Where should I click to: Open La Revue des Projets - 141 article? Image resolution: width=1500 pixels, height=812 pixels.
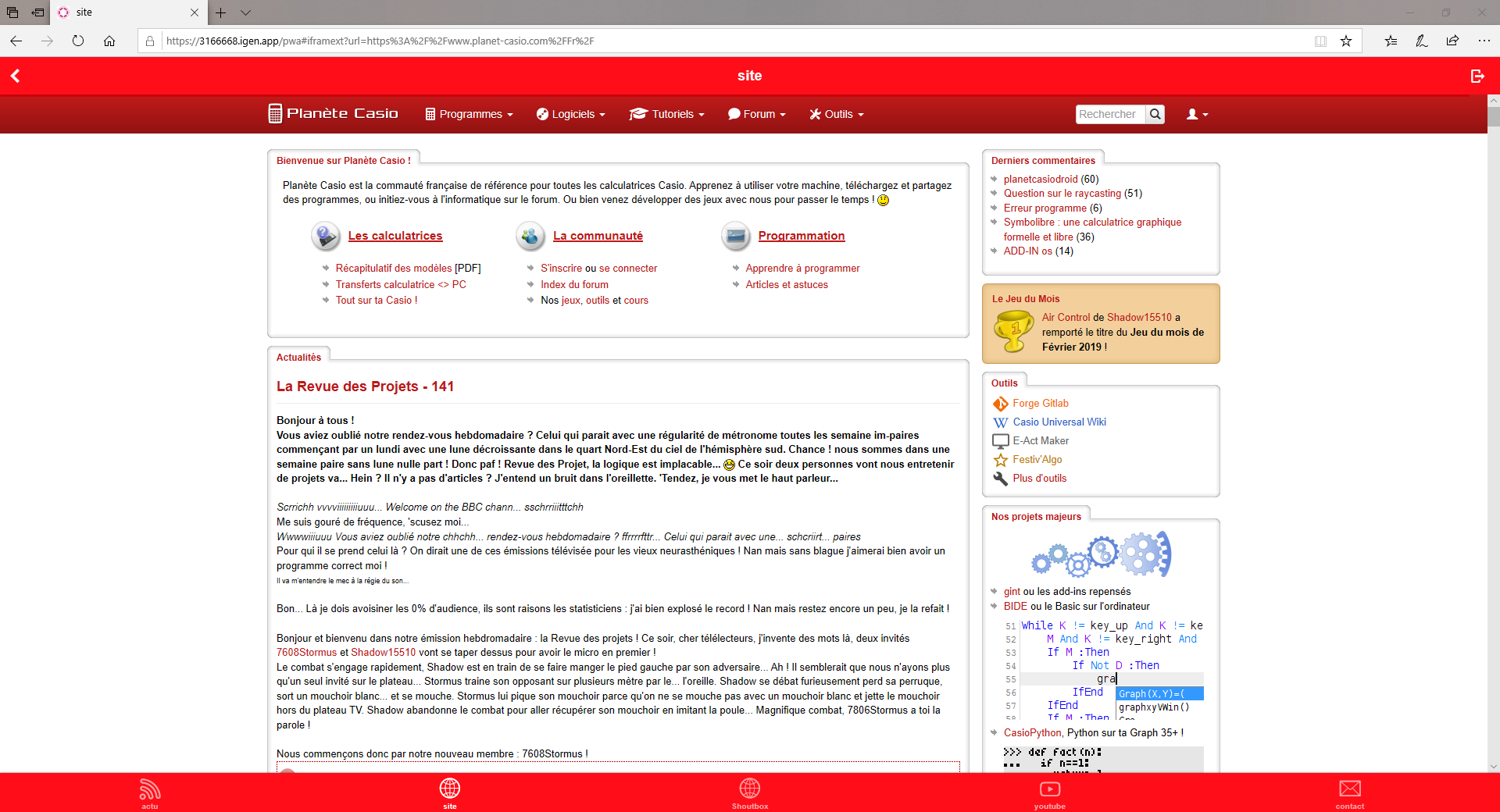coord(366,386)
